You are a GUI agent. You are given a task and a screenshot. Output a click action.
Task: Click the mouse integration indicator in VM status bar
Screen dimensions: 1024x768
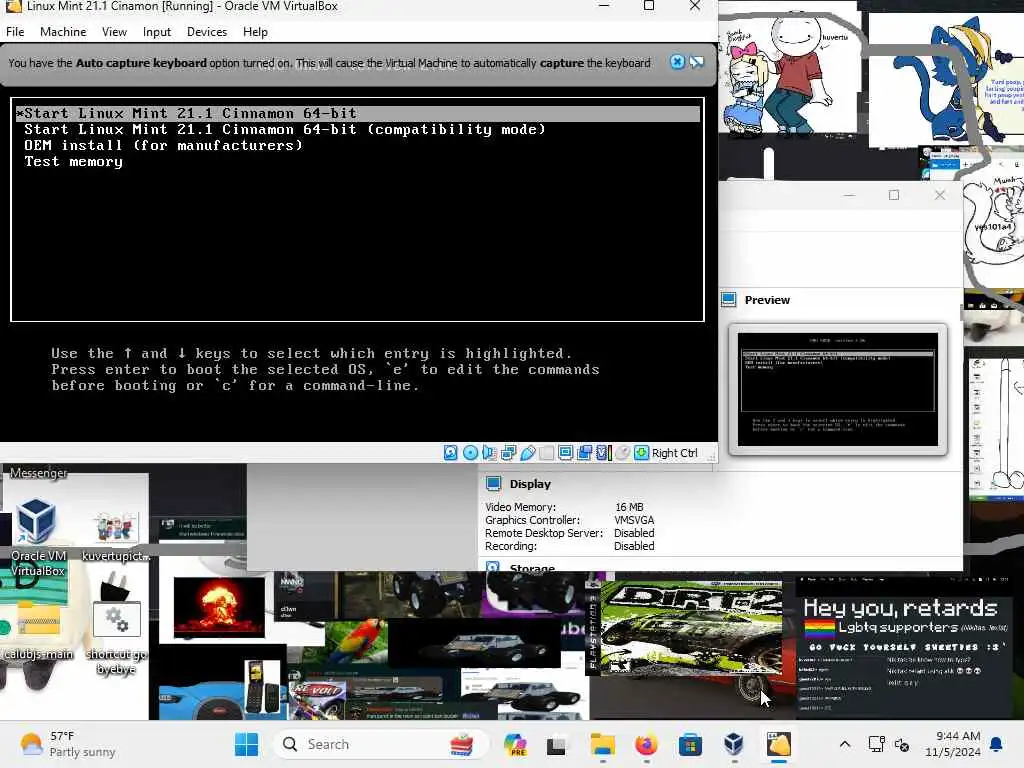[623, 453]
